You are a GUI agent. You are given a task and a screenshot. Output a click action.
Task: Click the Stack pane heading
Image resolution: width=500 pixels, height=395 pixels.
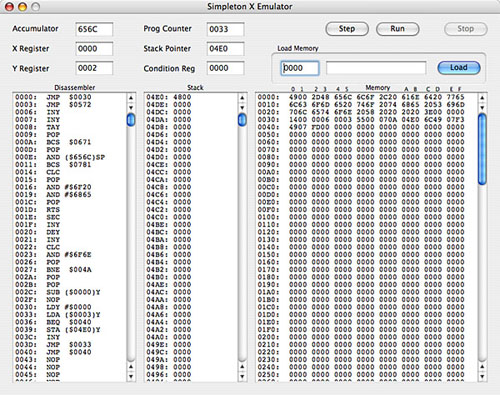pos(195,87)
